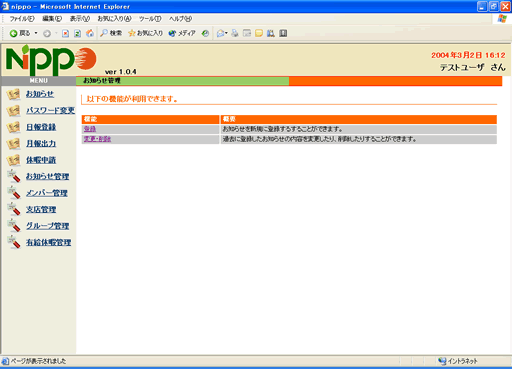Image resolution: width=512 pixels, height=369 pixels.
Task: Click the お知らせ管理 green title bar text
Action: 102,81
